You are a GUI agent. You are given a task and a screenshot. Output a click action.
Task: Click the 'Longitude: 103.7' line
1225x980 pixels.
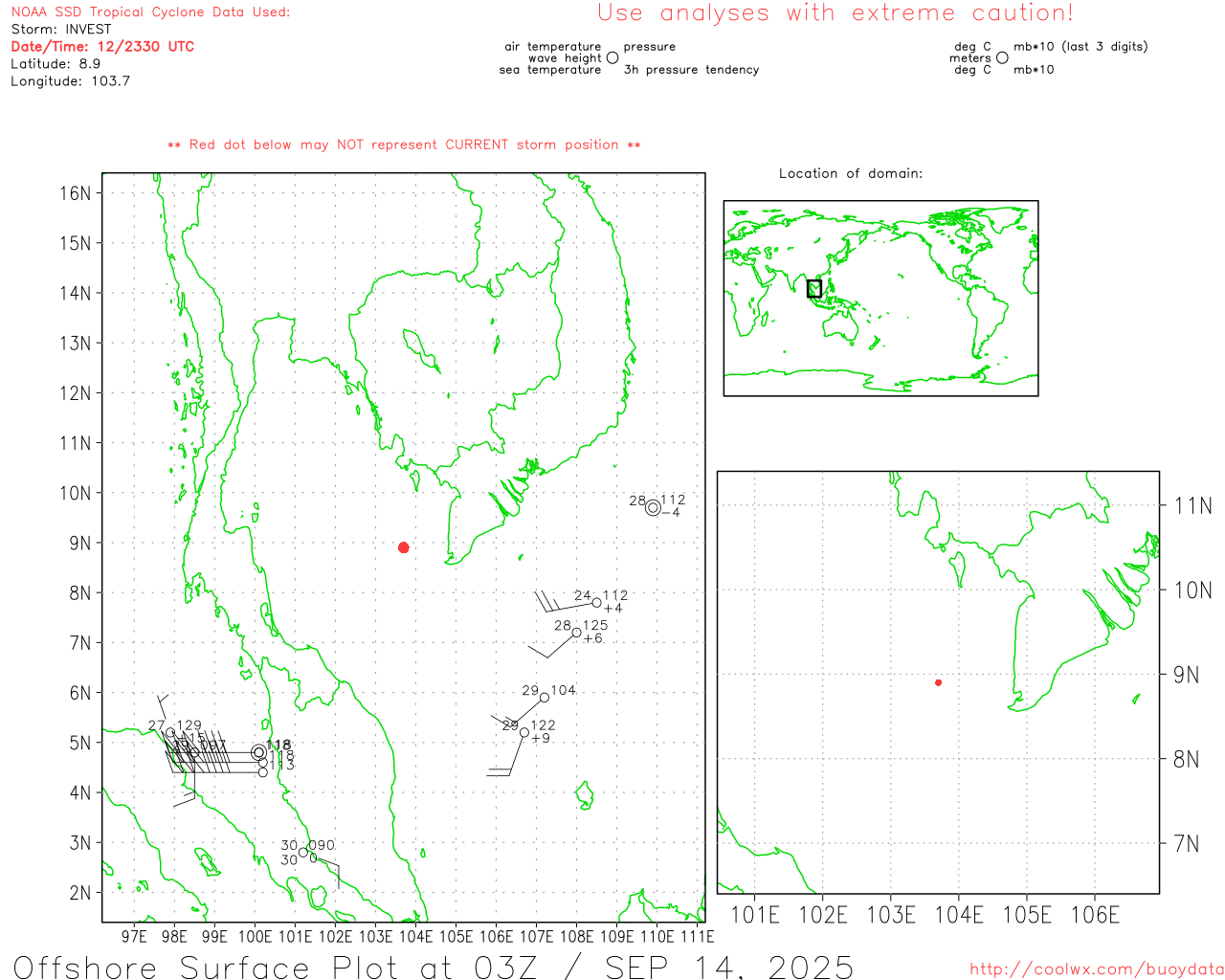tap(70, 81)
